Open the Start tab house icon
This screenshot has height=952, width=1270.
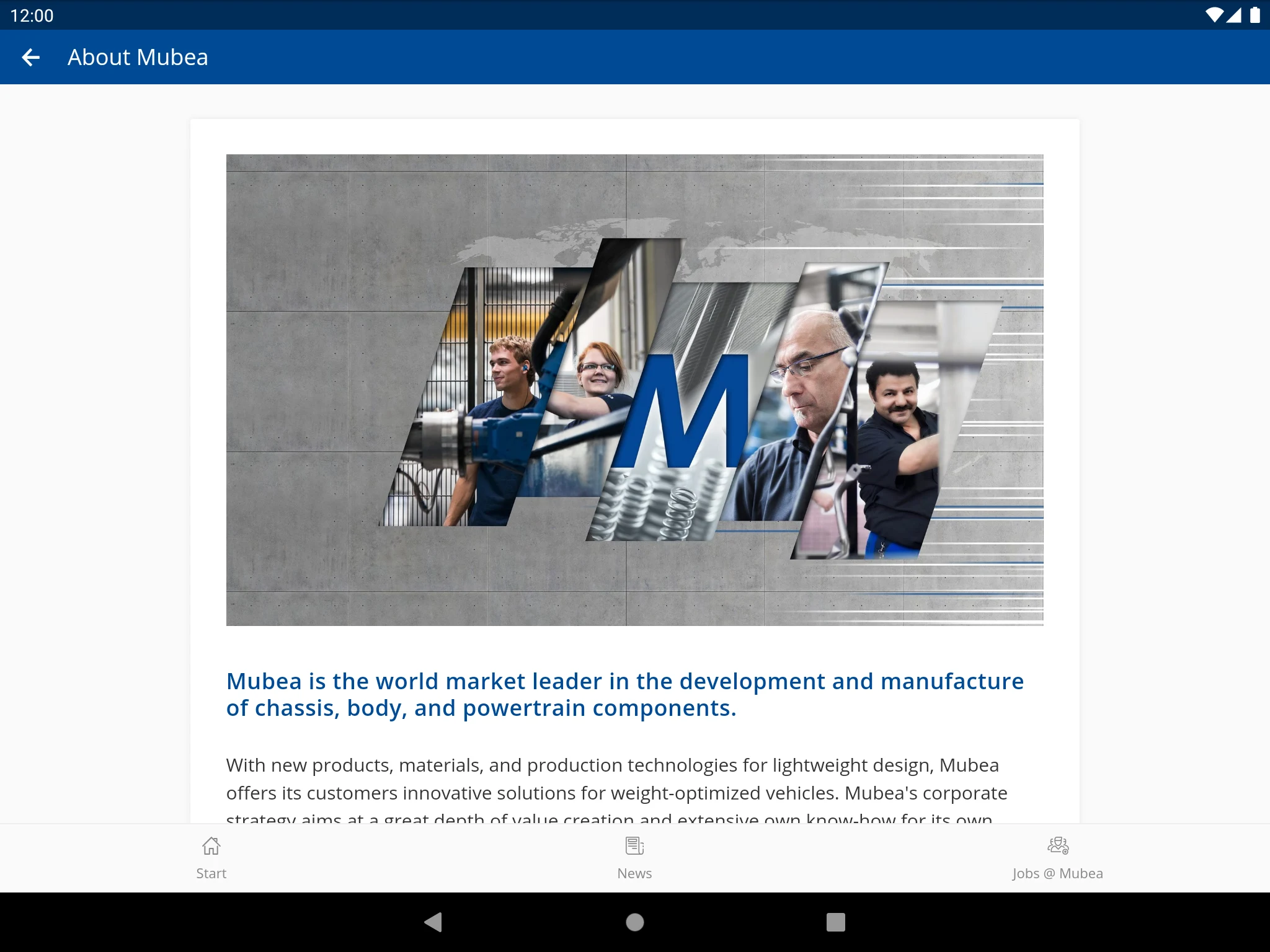pyautogui.click(x=211, y=845)
